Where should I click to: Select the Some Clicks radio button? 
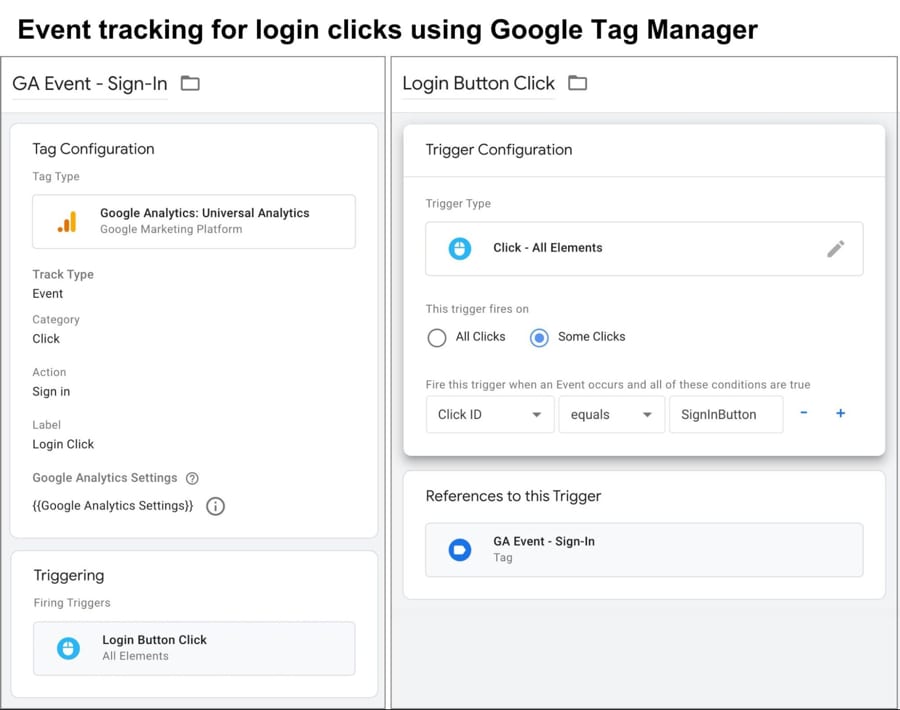[x=539, y=337]
